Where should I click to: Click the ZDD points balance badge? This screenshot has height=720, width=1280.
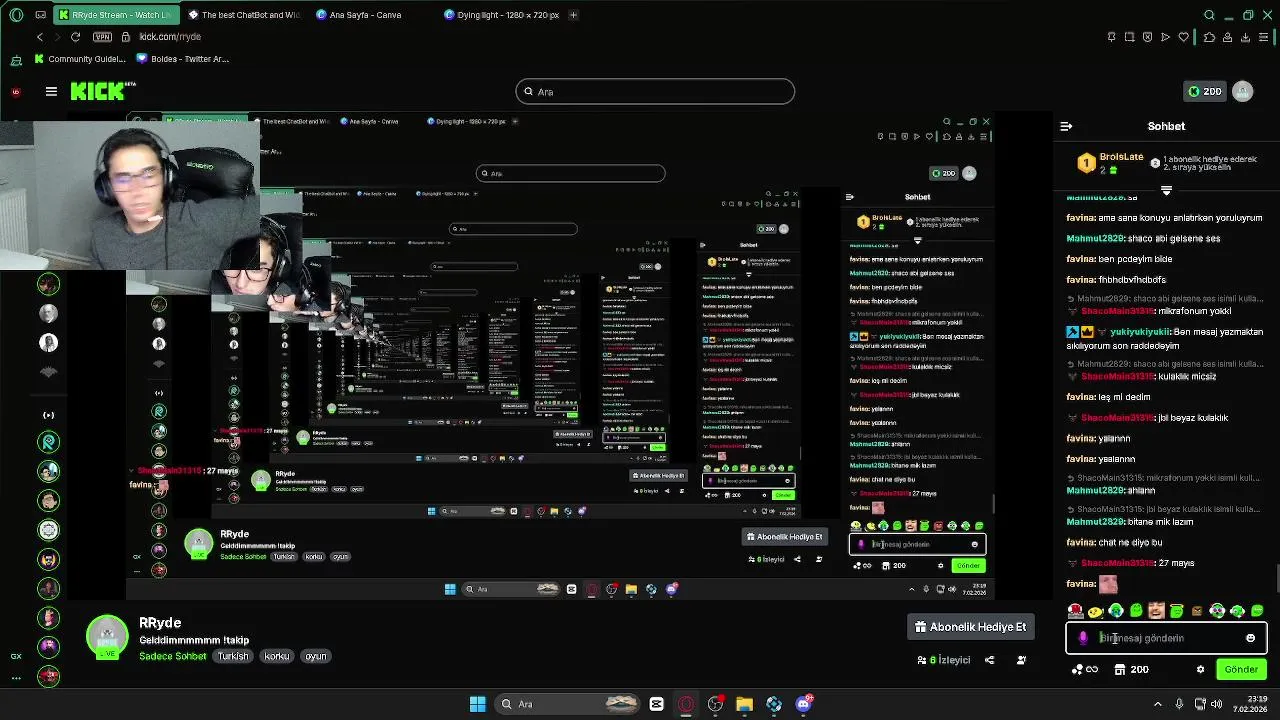click(1205, 91)
